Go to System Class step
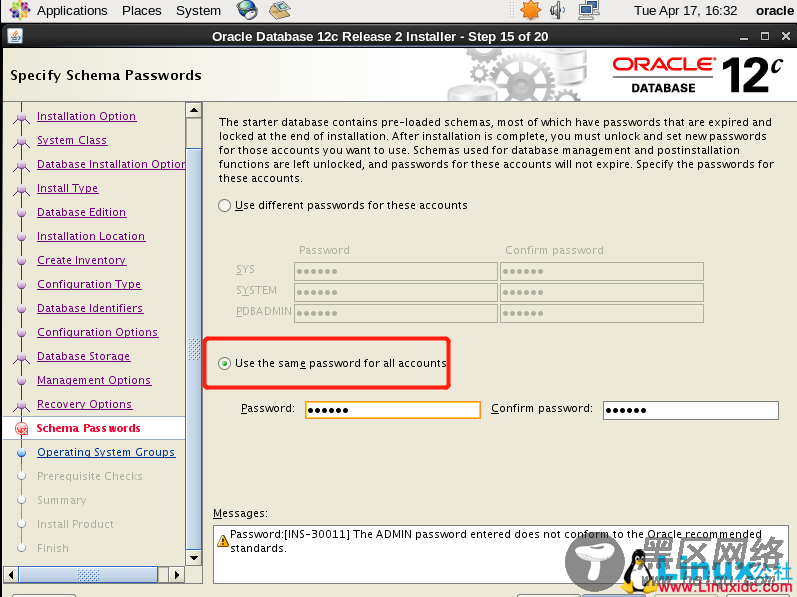The width and height of the screenshot is (797, 597). (x=72, y=140)
